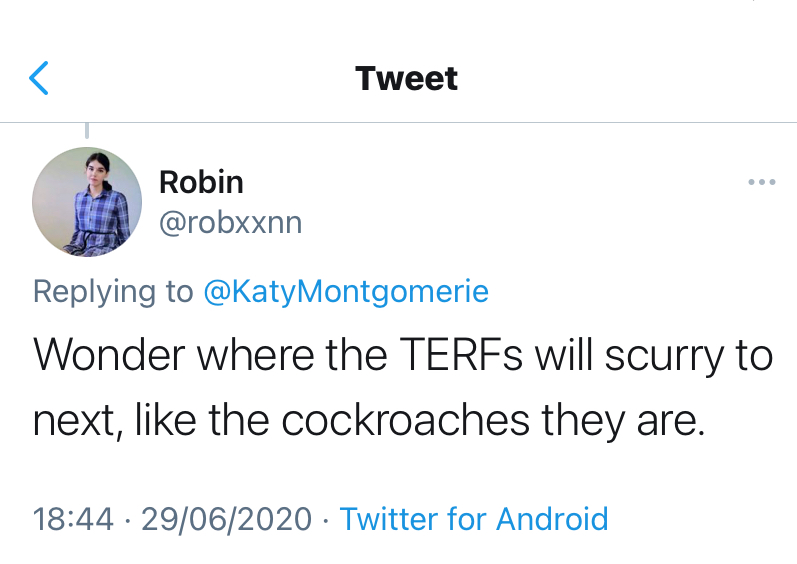This screenshot has width=797, height=564.
Task: Click the thread connector line above avatar
Action: point(87,131)
